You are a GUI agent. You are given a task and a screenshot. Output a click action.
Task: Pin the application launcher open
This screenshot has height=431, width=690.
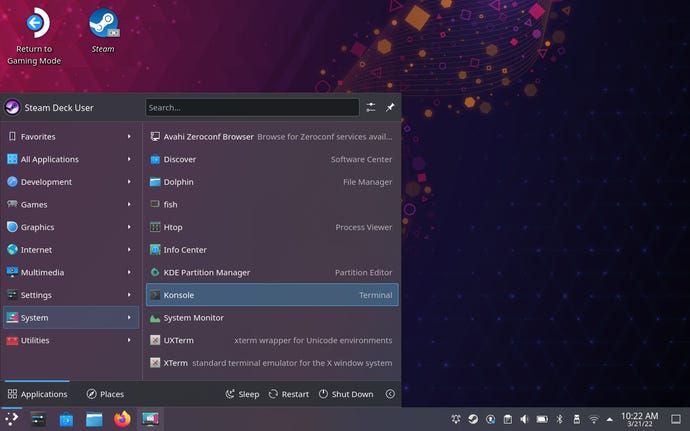click(390, 107)
